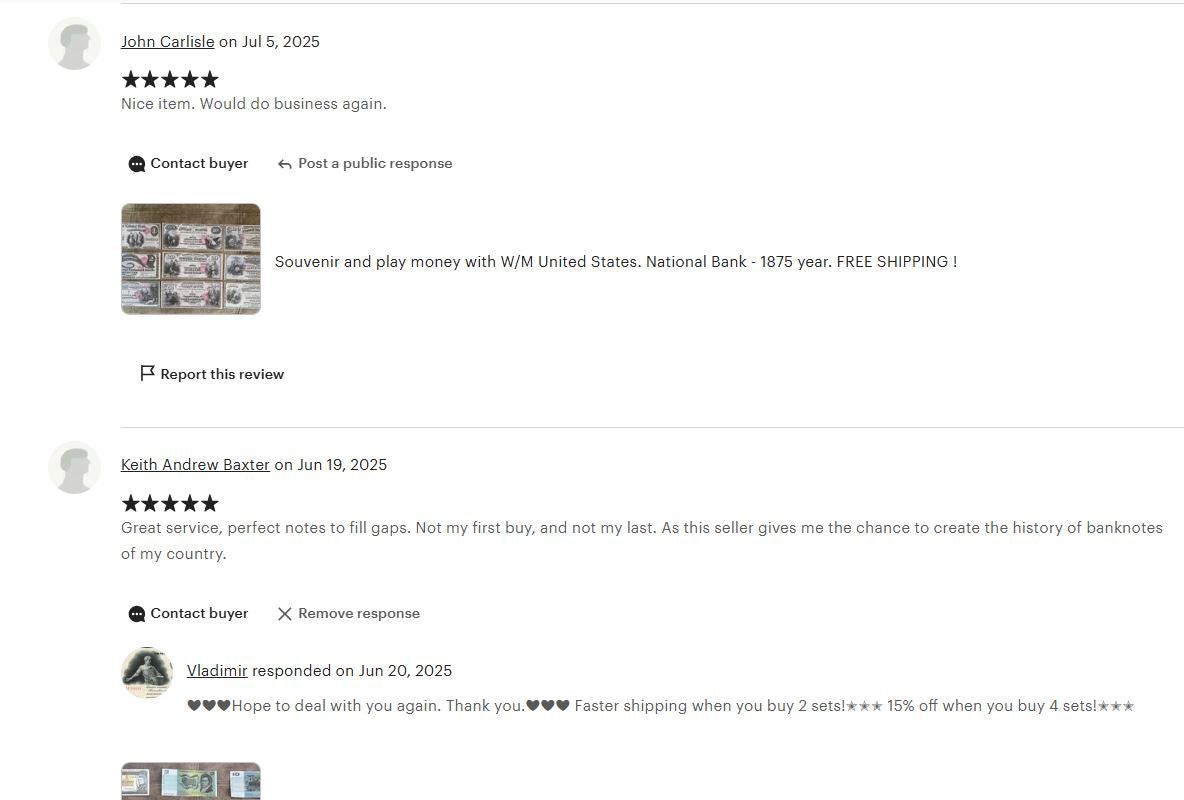Click the star rating on Keith Baxter's review
The height and width of the screenshot is (800, 1184).
tap(170, 503)
